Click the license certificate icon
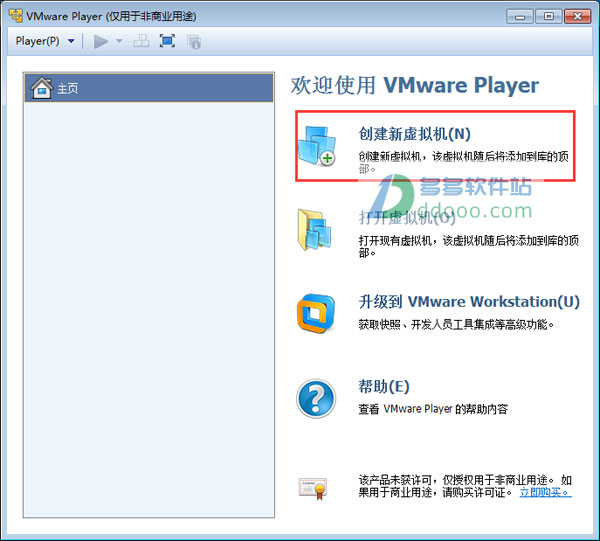The height and width of the screenshot is (541, 600). [313, 488]
